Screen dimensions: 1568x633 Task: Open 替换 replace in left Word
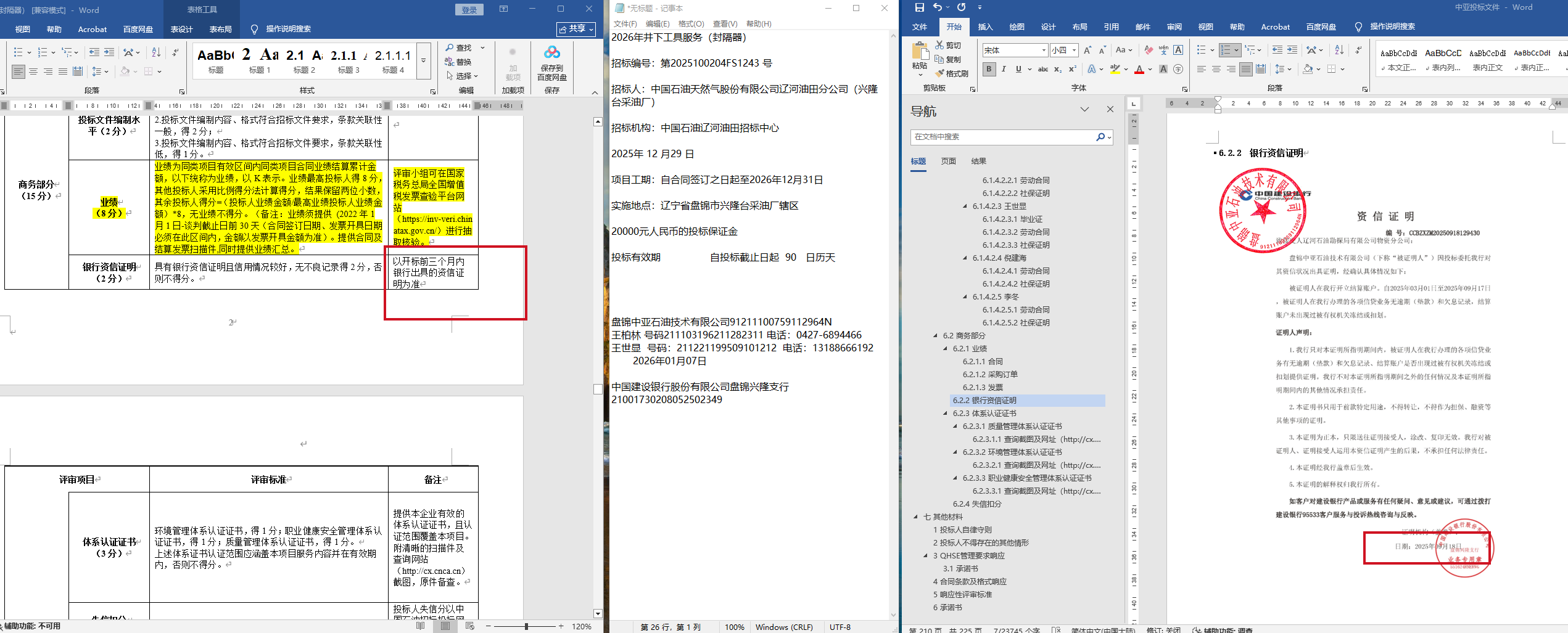click(x=458, y=62)
